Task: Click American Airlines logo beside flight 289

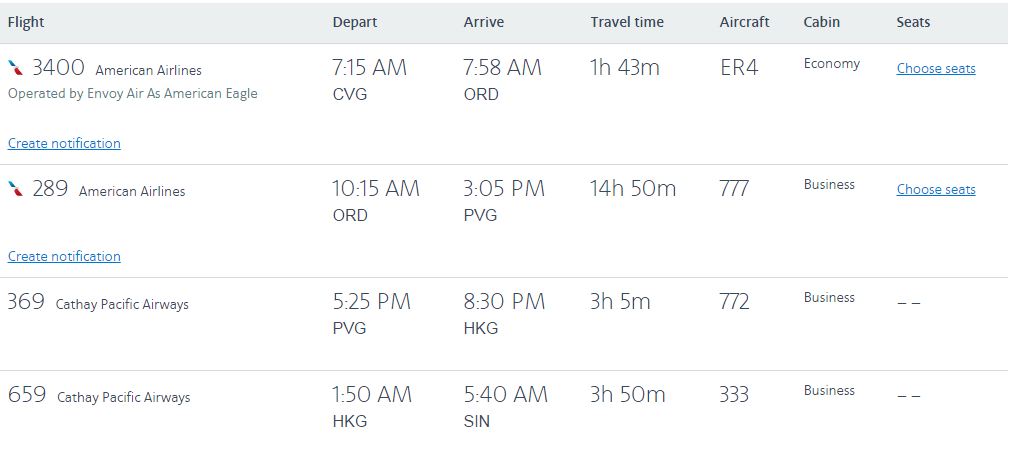Action: 15,189
